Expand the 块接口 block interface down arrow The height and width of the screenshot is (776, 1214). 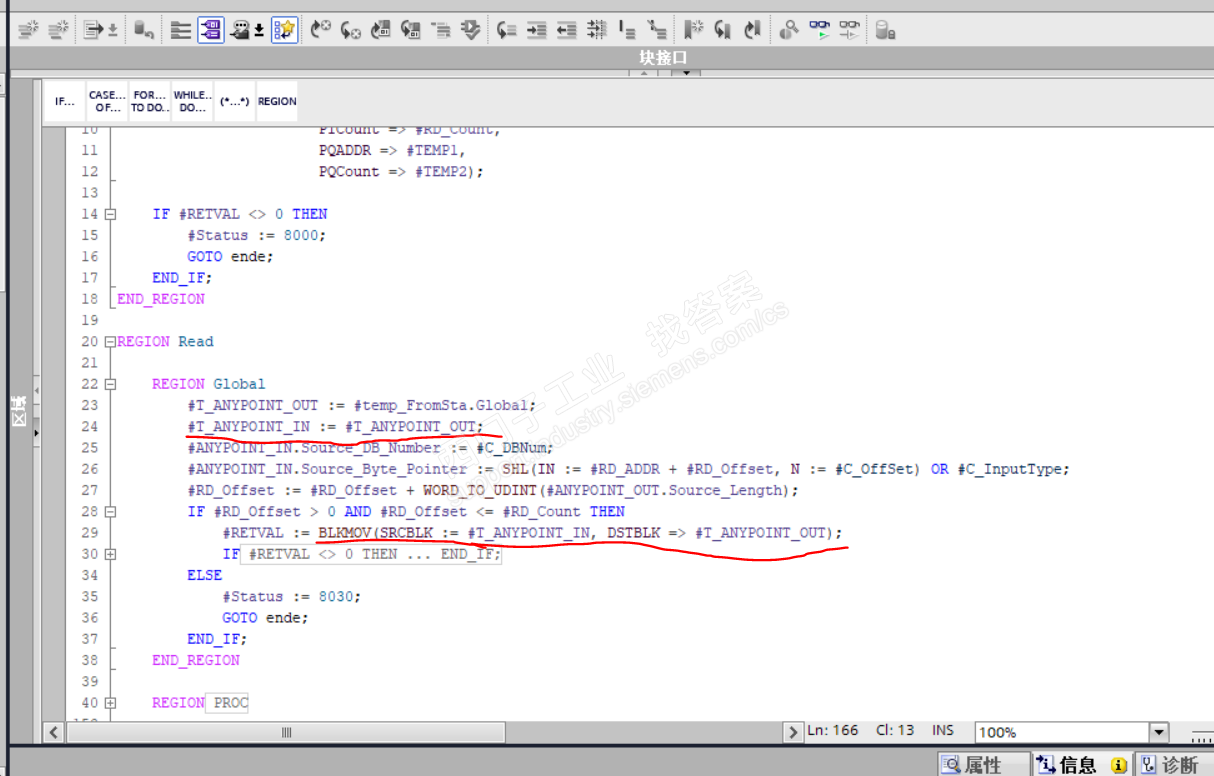687,73
